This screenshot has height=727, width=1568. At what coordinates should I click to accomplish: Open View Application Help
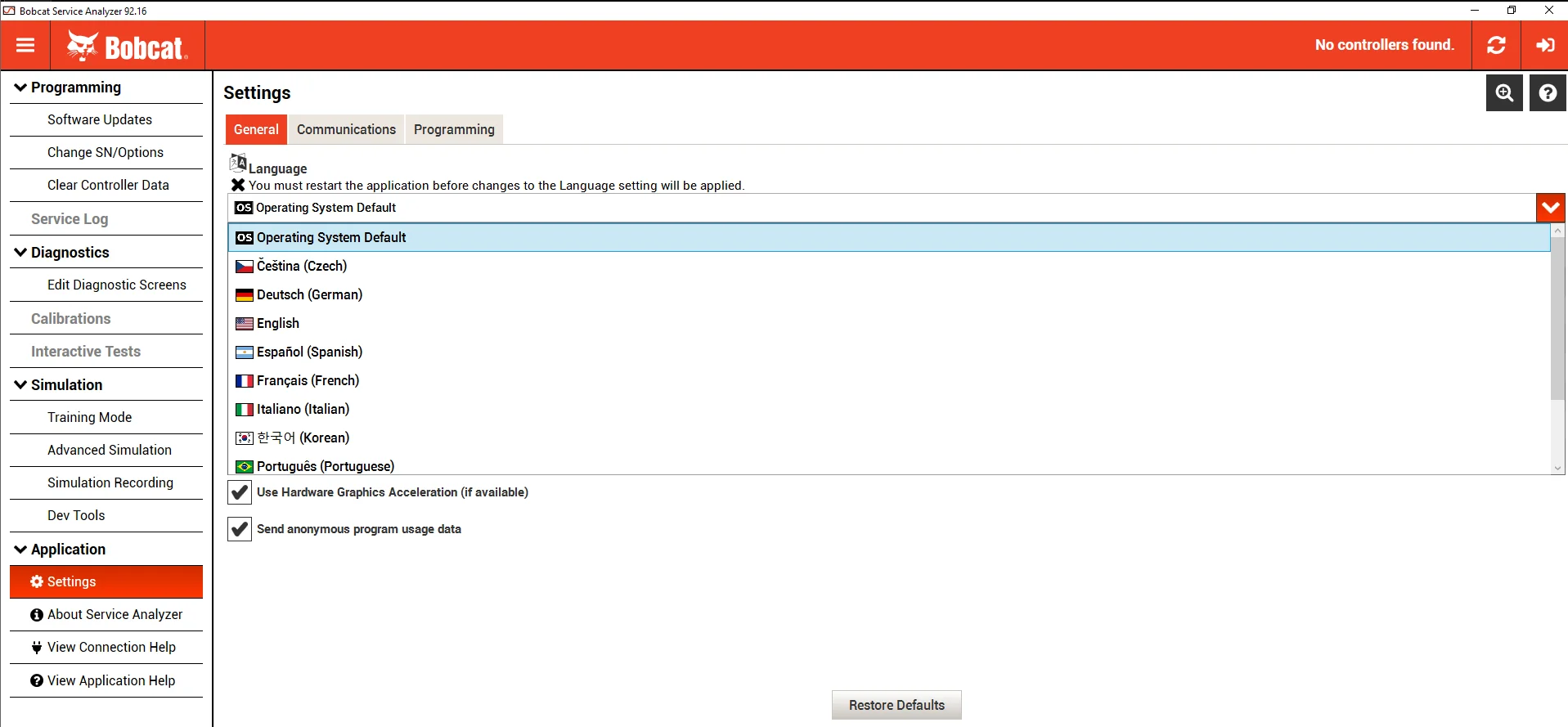pos(106,680)
